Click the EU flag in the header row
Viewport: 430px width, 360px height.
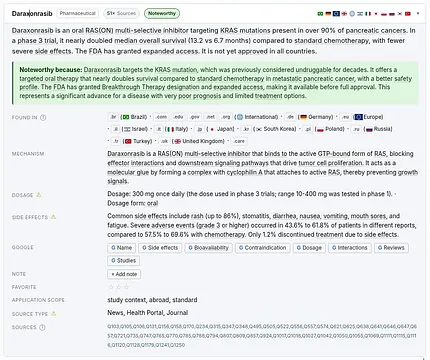[x=336, y=14]
